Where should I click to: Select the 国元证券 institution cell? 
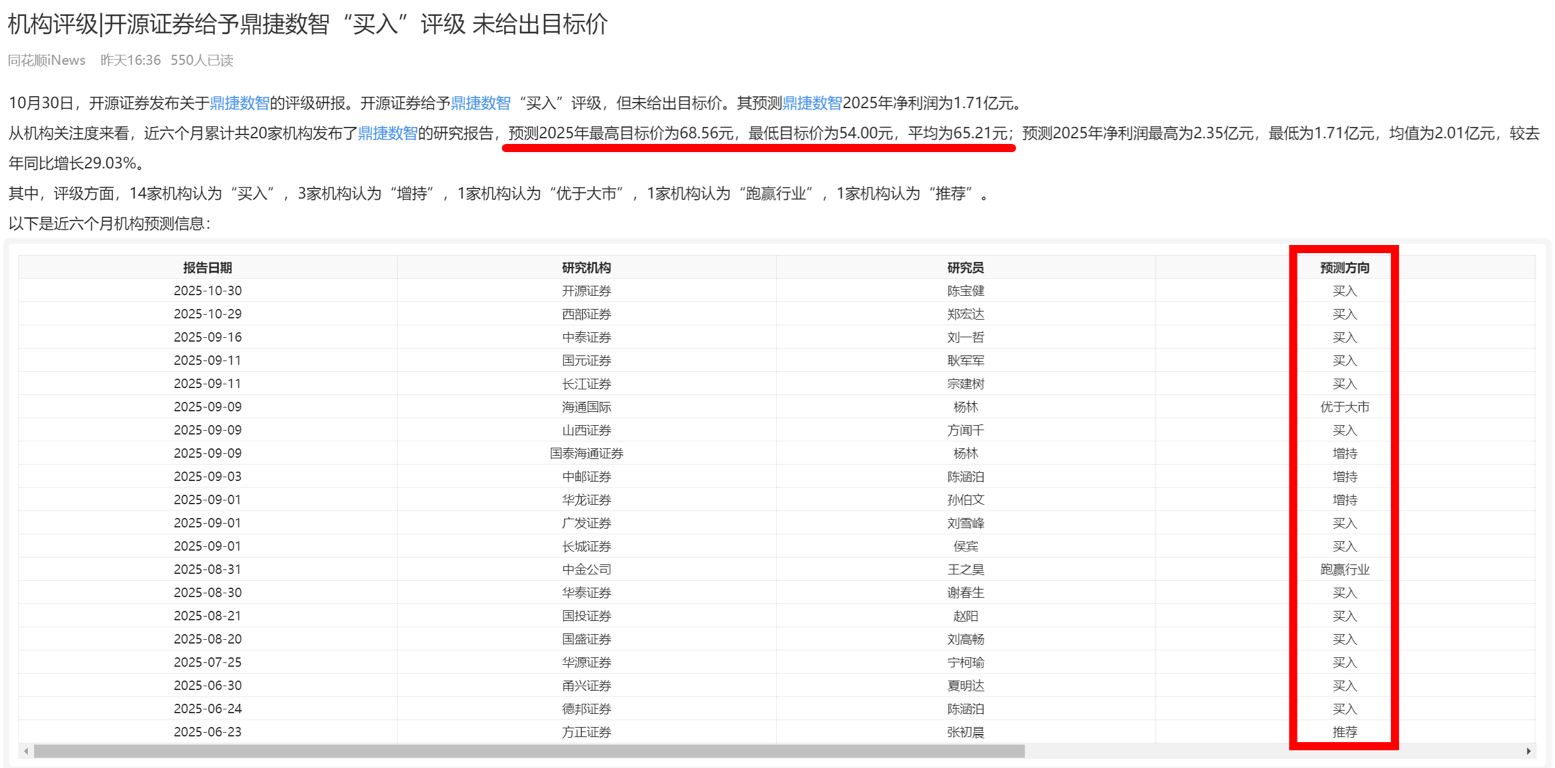(587, 360)
